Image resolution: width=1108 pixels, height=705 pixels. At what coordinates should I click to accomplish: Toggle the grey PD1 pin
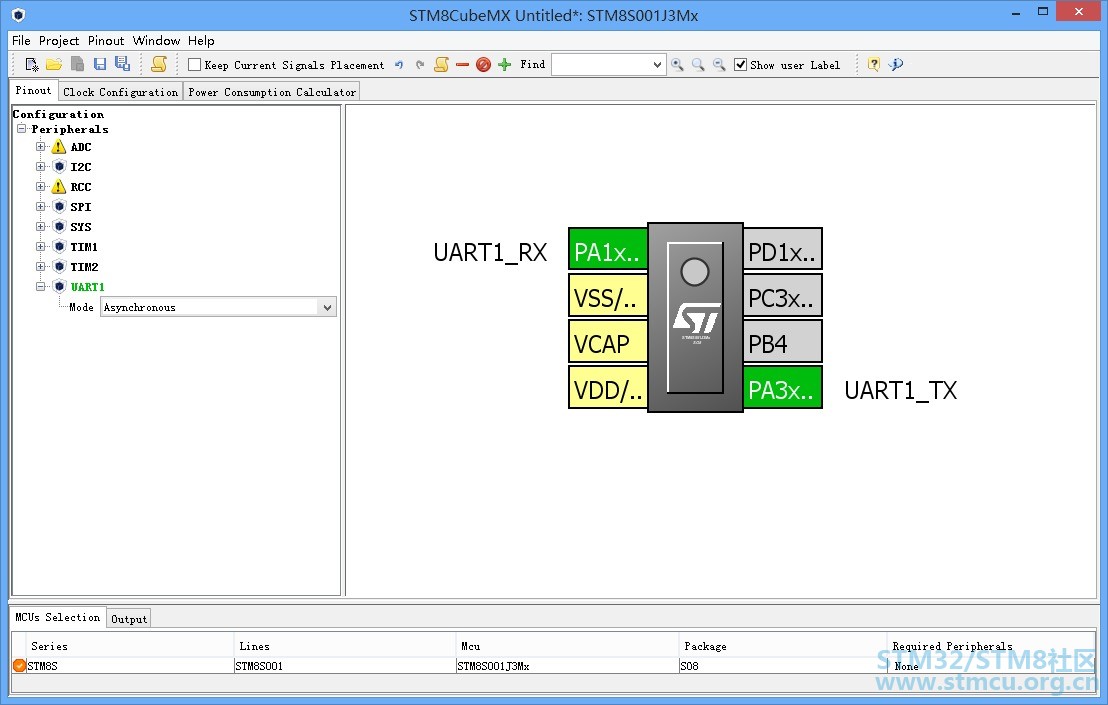pyautogui.click(x=782, y=251)
